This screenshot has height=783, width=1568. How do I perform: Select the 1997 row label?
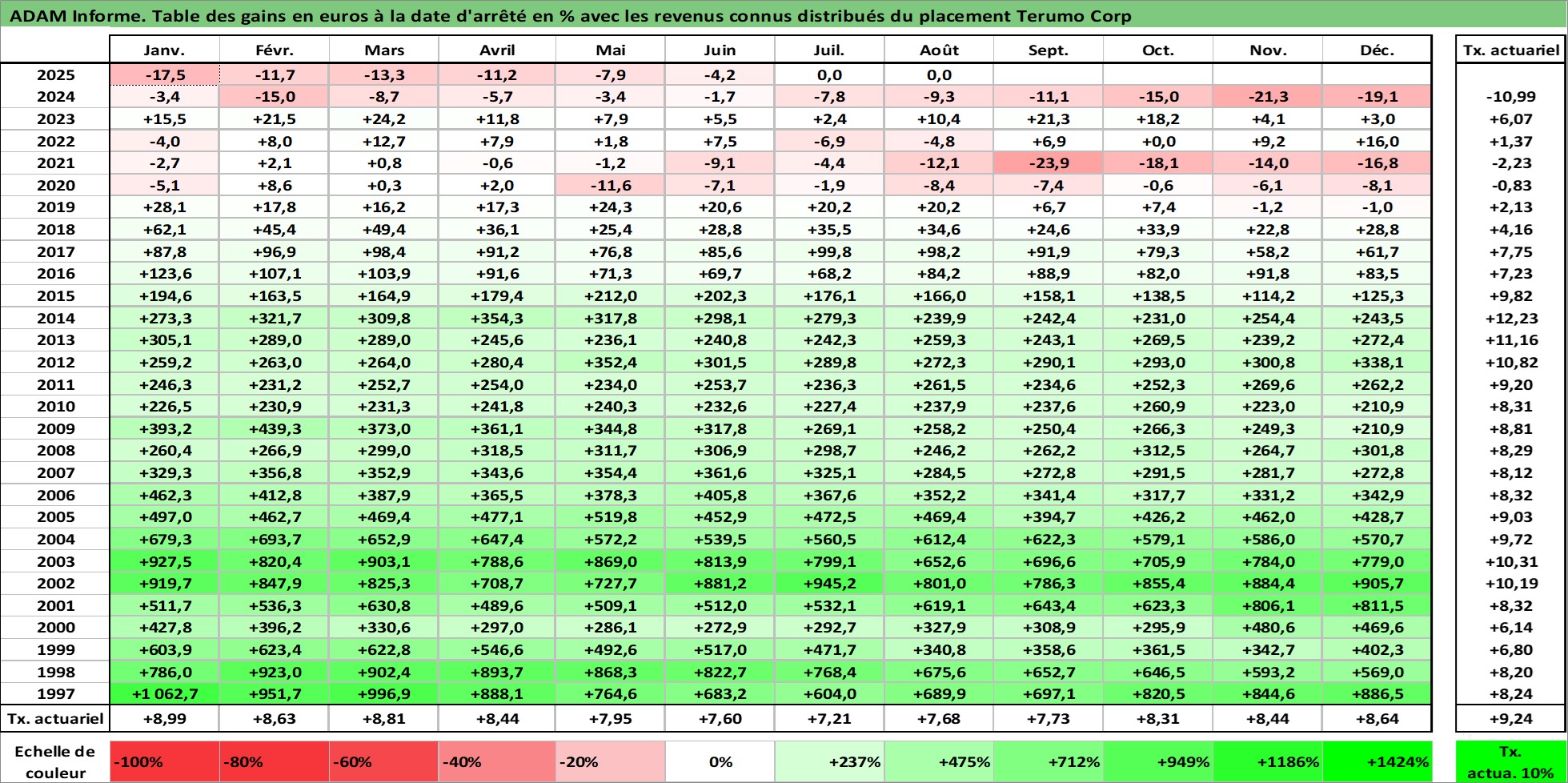pos(55,693)
